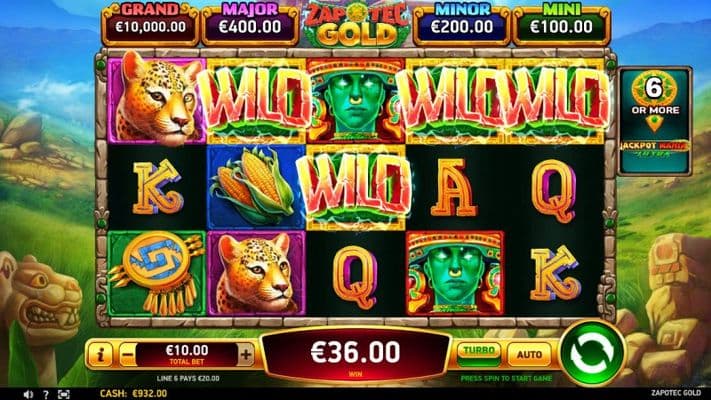
Task: Toggle Turbo spin mode
Action: point(479,354)
